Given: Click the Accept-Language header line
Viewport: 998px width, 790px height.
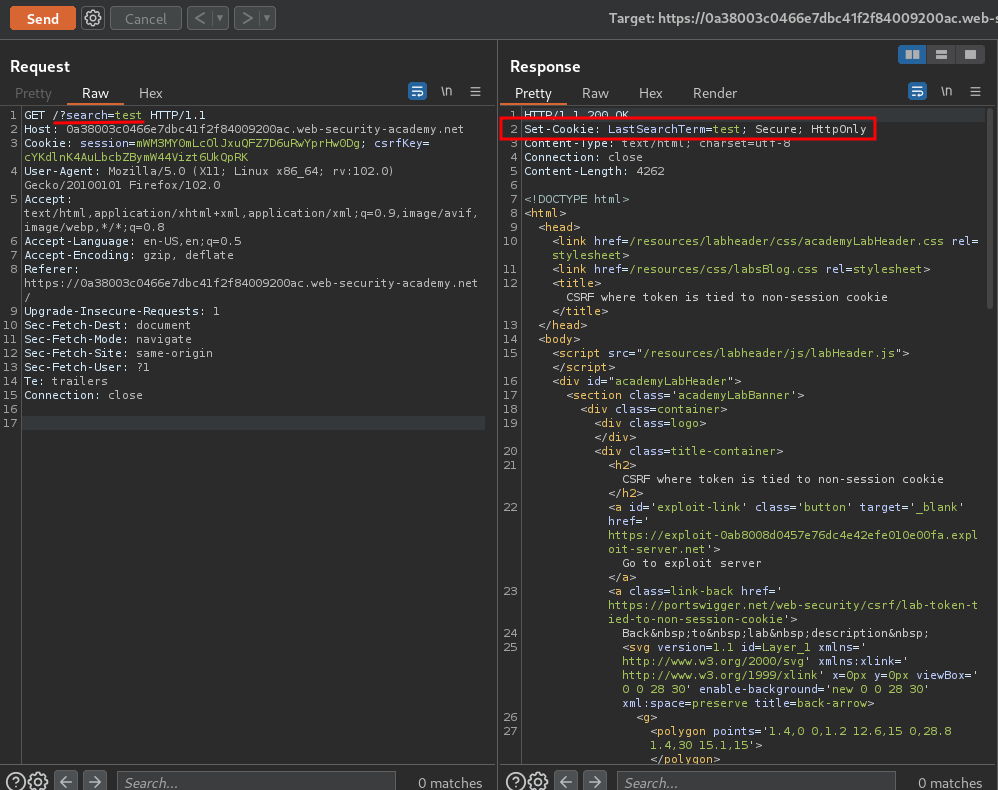Looking at the screenshot, I should [x=132, y=241].
